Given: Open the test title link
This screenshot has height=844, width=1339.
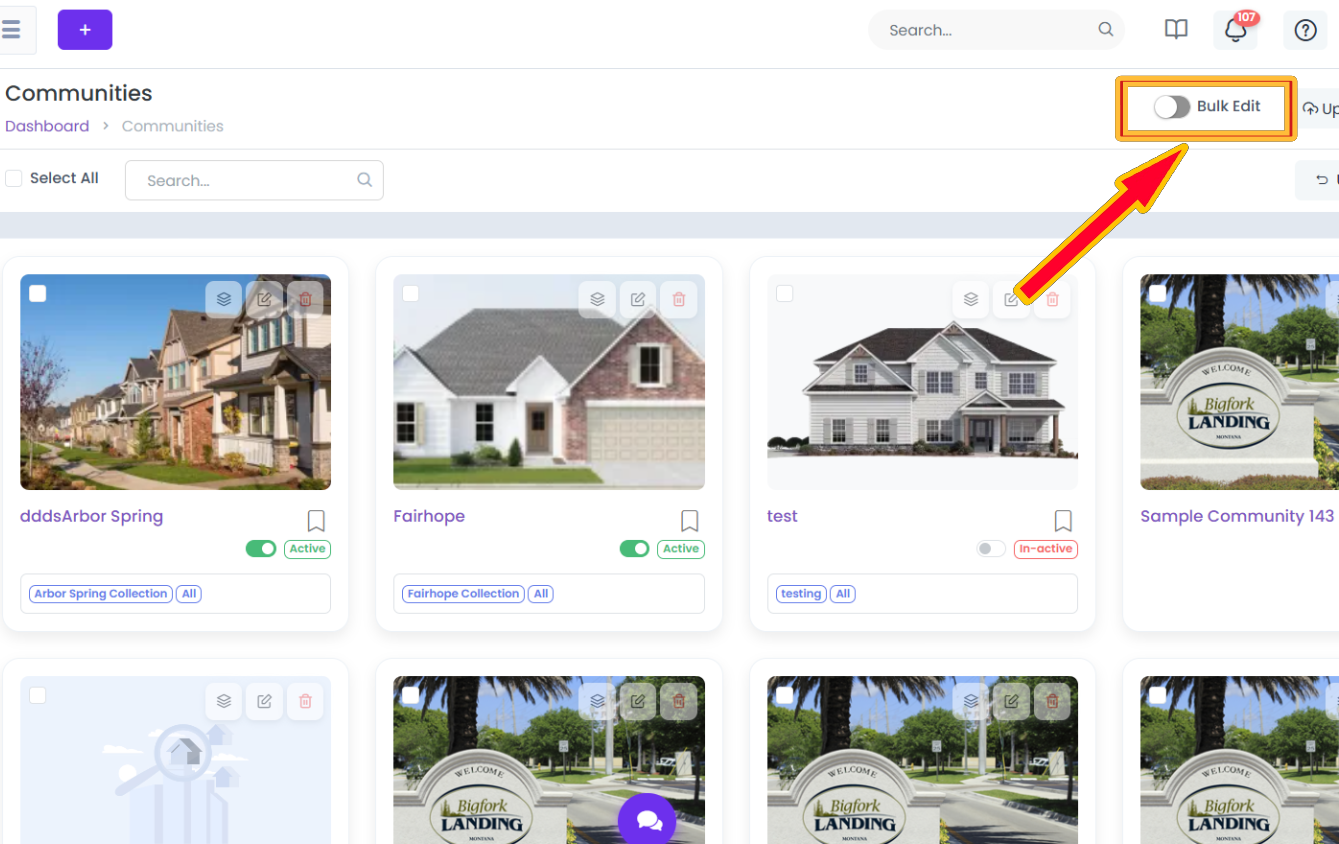Looking at the screenshot, I should [x=782, y=516].
